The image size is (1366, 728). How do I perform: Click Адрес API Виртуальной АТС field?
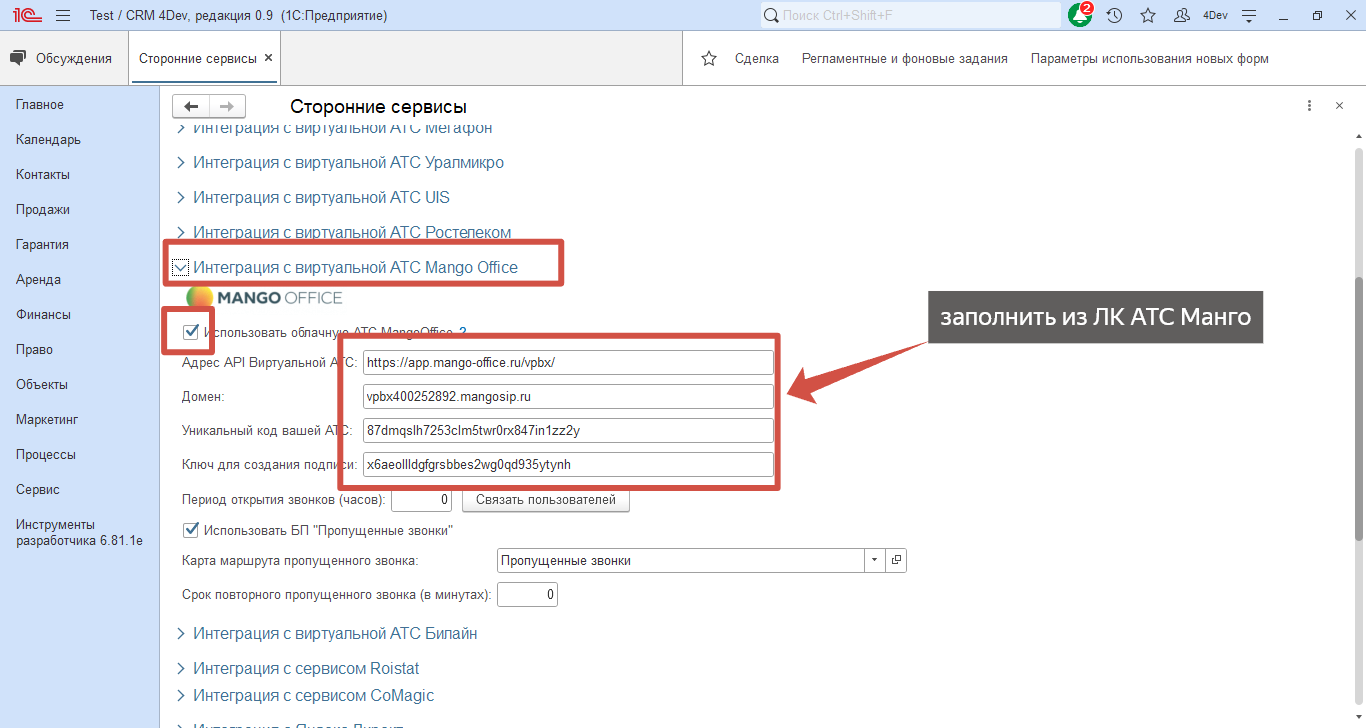(x=568, y=362)
